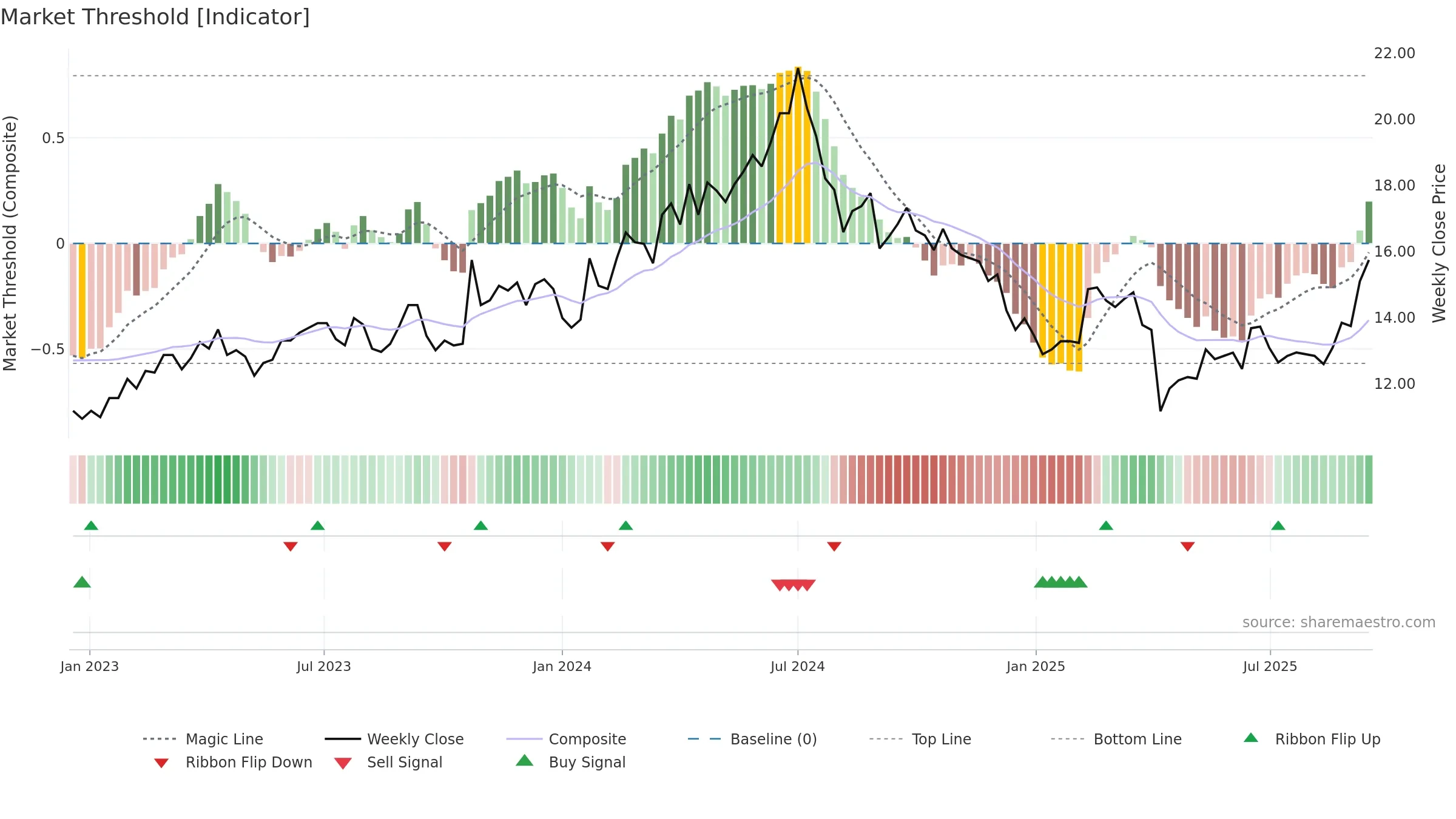The image size is (1456, 819).
Task: Toggle the Weekly Close legend entry
Action: 394,739
